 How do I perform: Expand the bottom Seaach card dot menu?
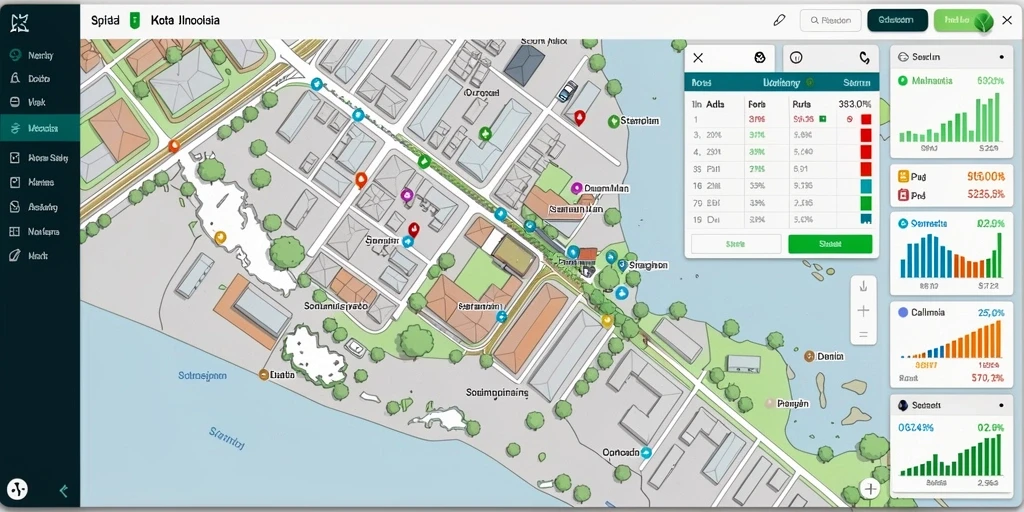[x=1001, y=406]
